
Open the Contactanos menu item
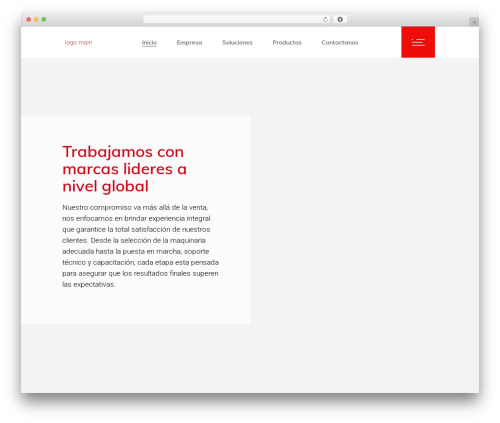tap(340, 42)
